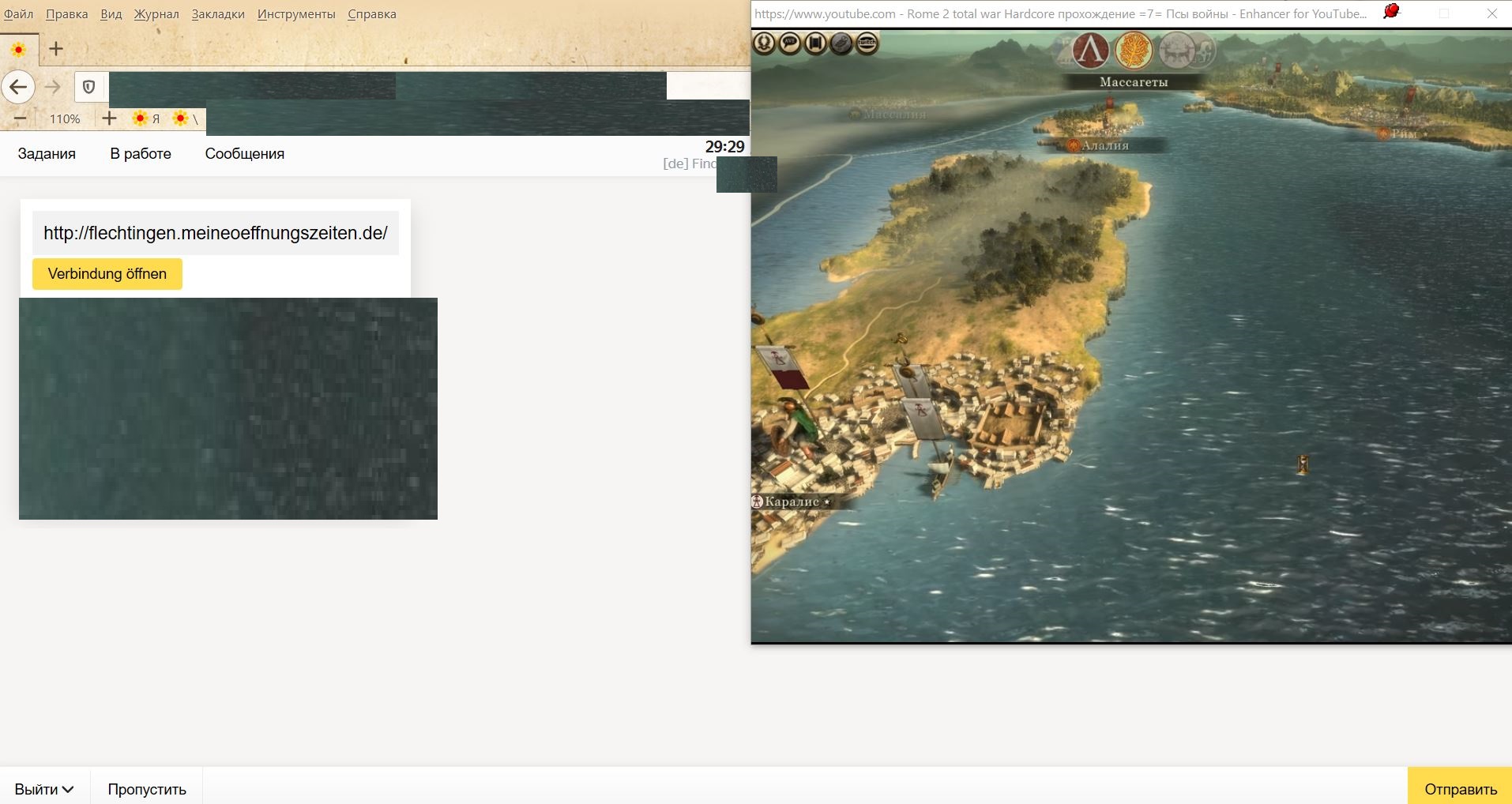This screenshot has width=1512, height=804.
Task: Open the Справка menu
Action: [x=372, y=14]
